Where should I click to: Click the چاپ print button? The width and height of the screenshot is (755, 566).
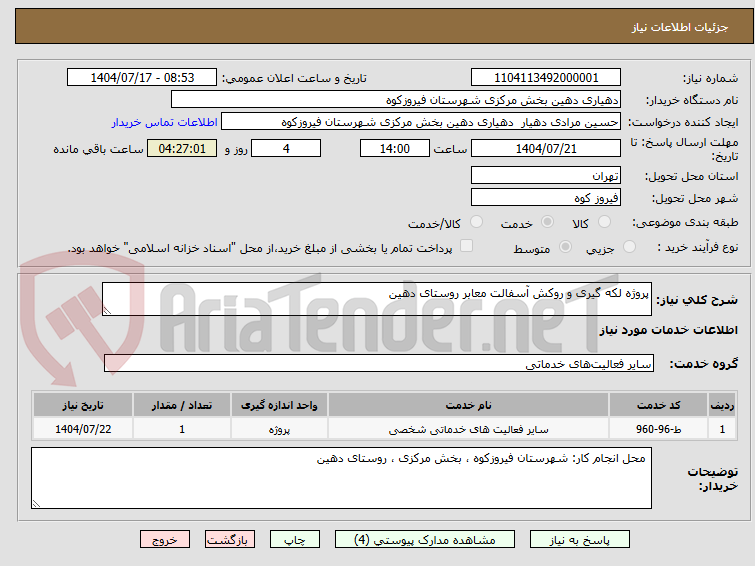tap(295, 540)
